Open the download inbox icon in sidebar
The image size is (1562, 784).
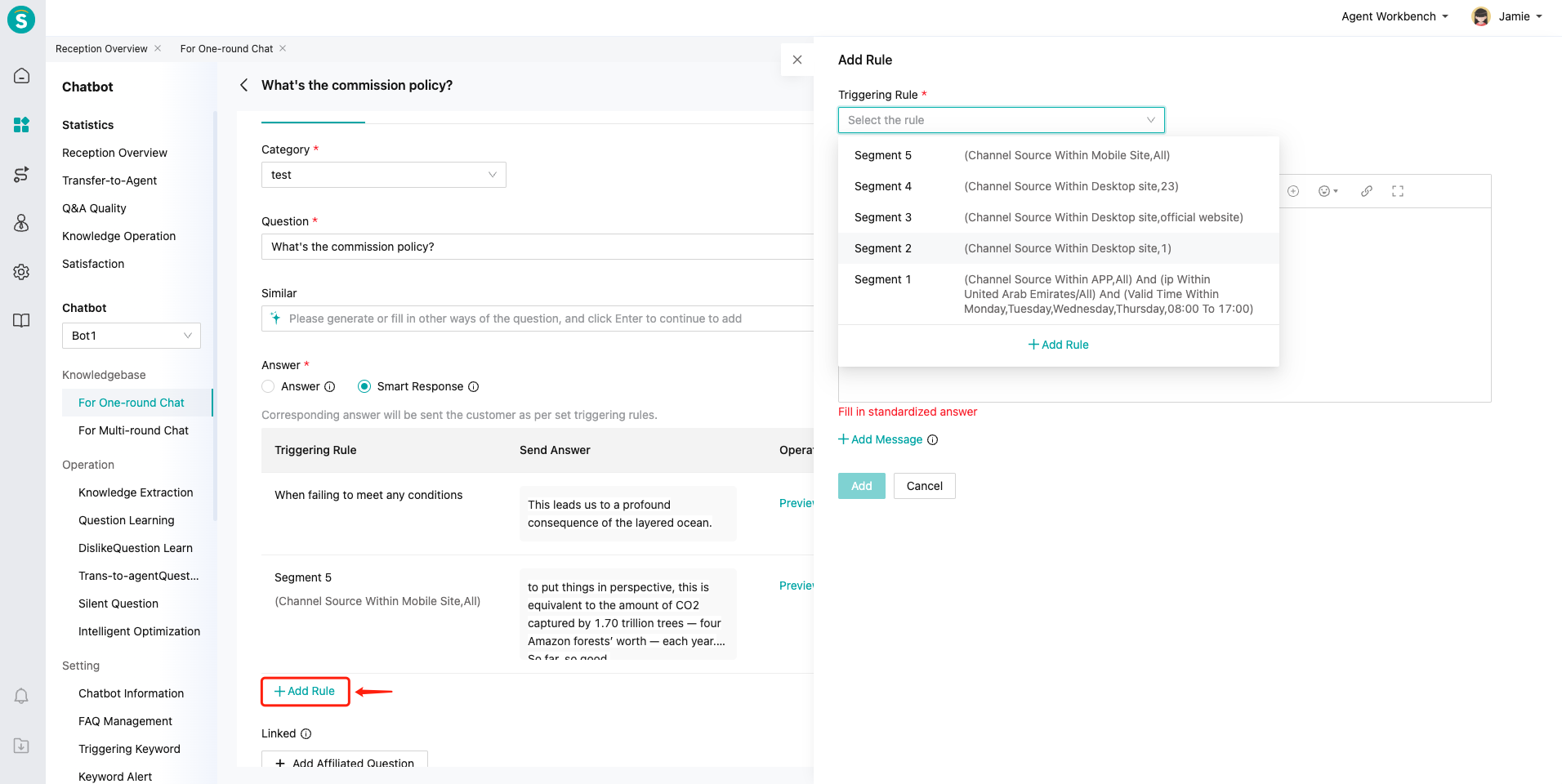22,746
